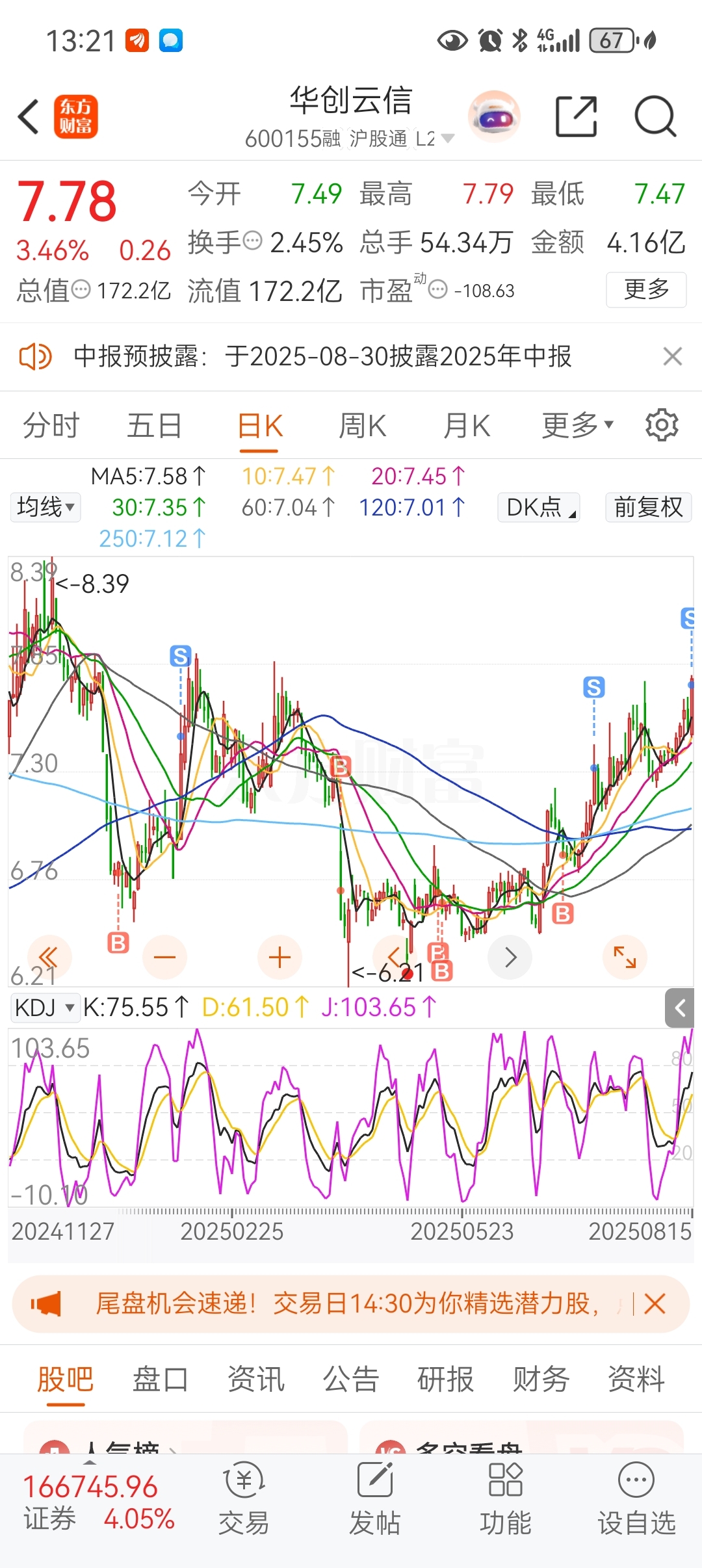Tap the double-left jump-to-earliest chart button
702x1568 pixels.
(49, 957)
